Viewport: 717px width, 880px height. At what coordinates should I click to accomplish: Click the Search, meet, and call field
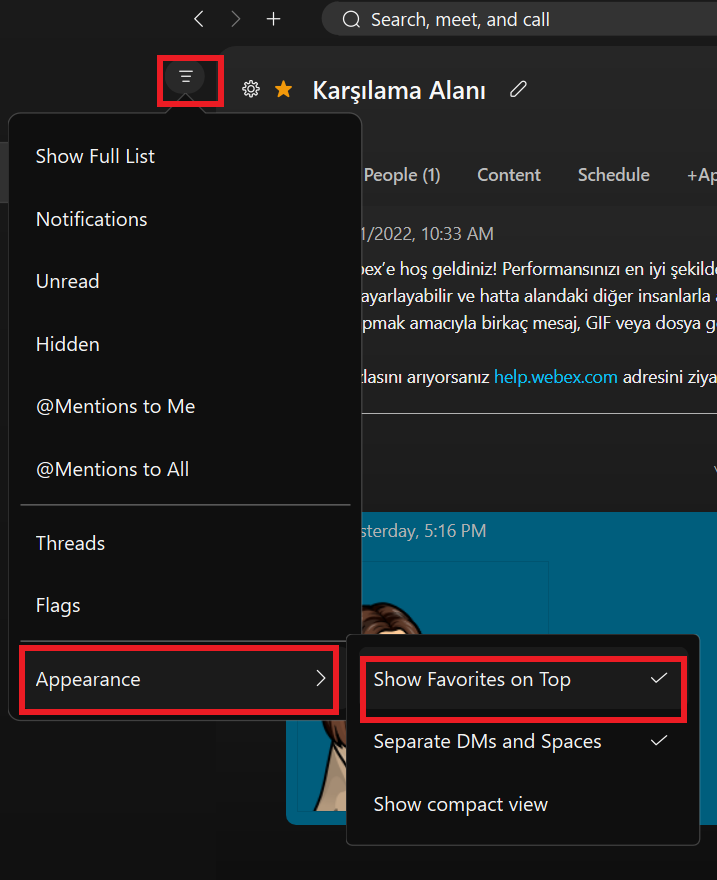click(x=520, y=19)
